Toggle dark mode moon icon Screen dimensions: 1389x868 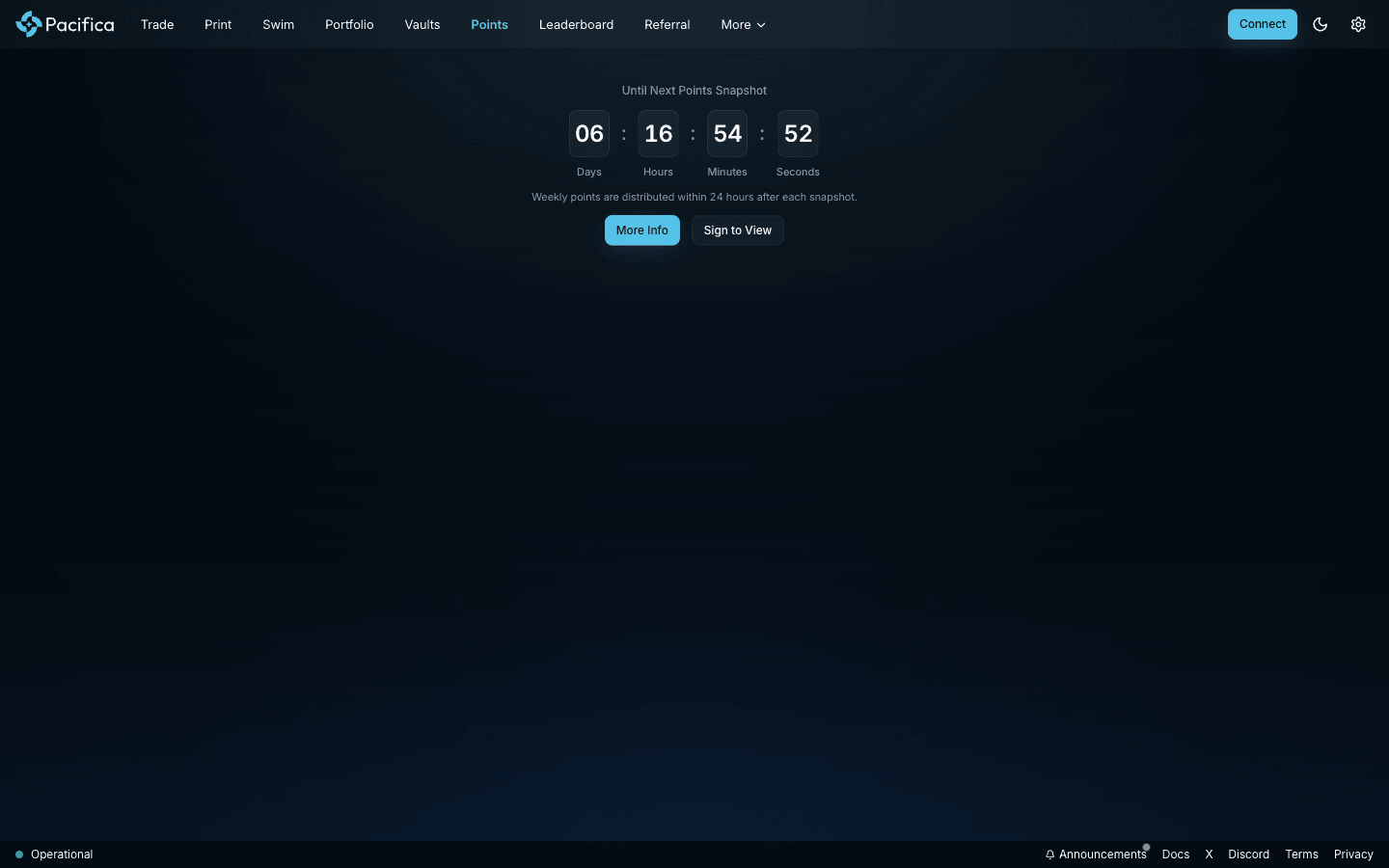coord(1321,24)
